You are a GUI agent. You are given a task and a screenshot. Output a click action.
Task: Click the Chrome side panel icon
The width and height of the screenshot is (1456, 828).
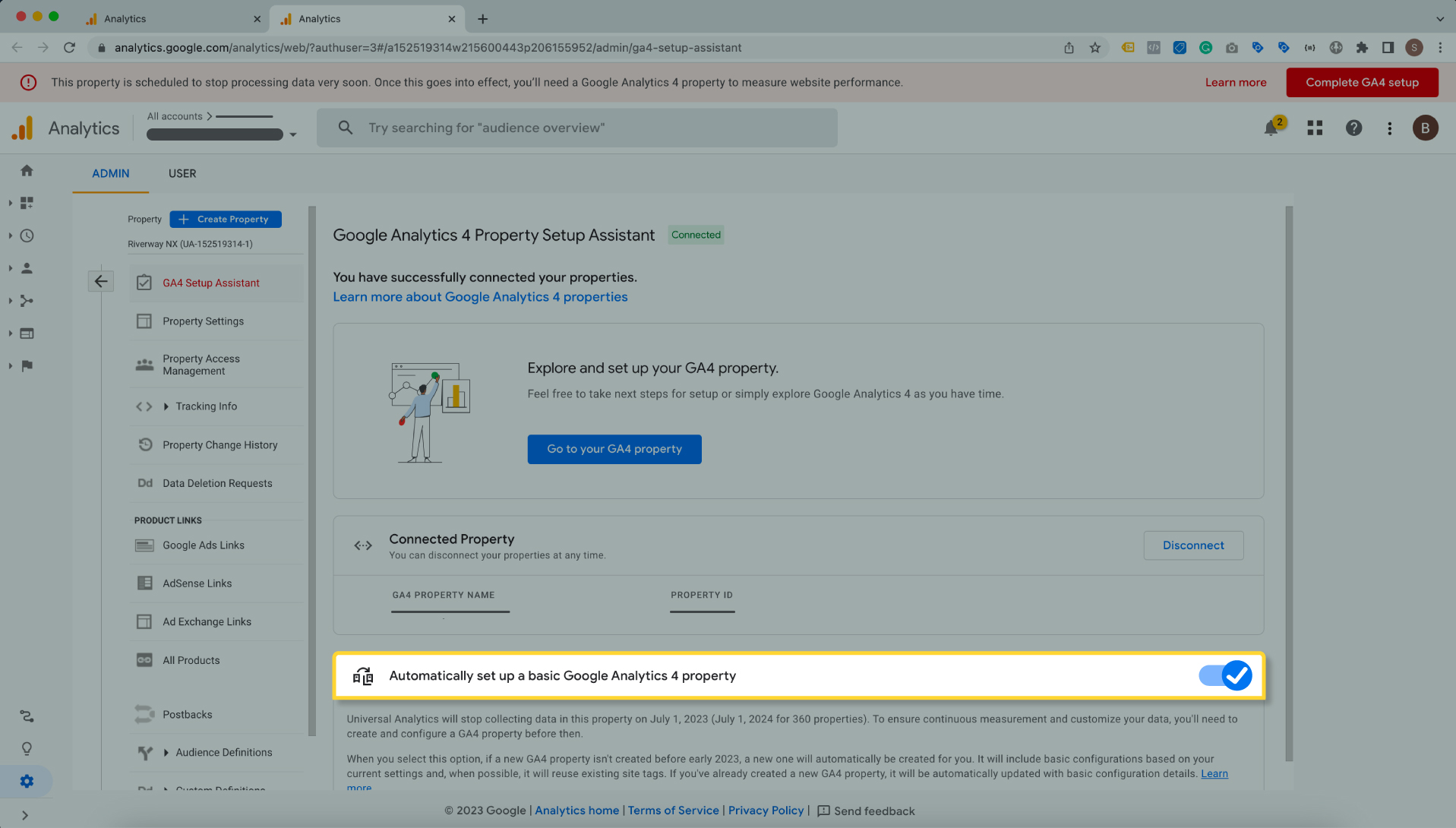(x=1388, y=48)
